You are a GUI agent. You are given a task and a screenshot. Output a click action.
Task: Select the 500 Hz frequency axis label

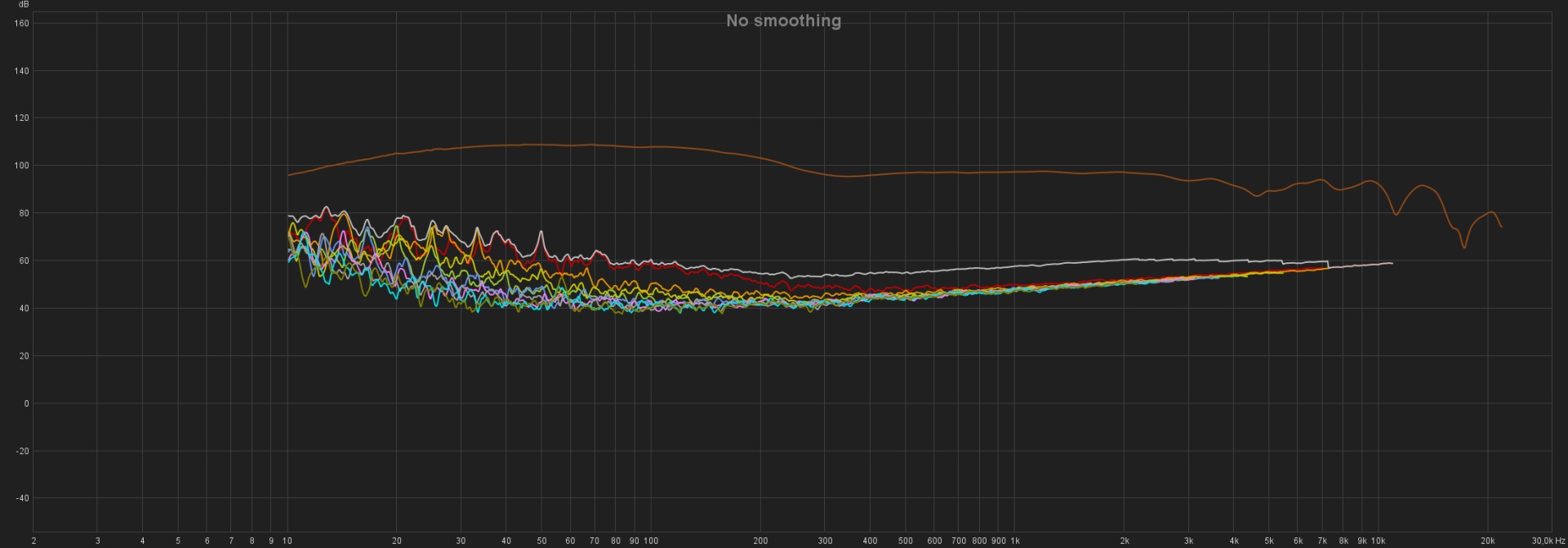tap(906, 541)
